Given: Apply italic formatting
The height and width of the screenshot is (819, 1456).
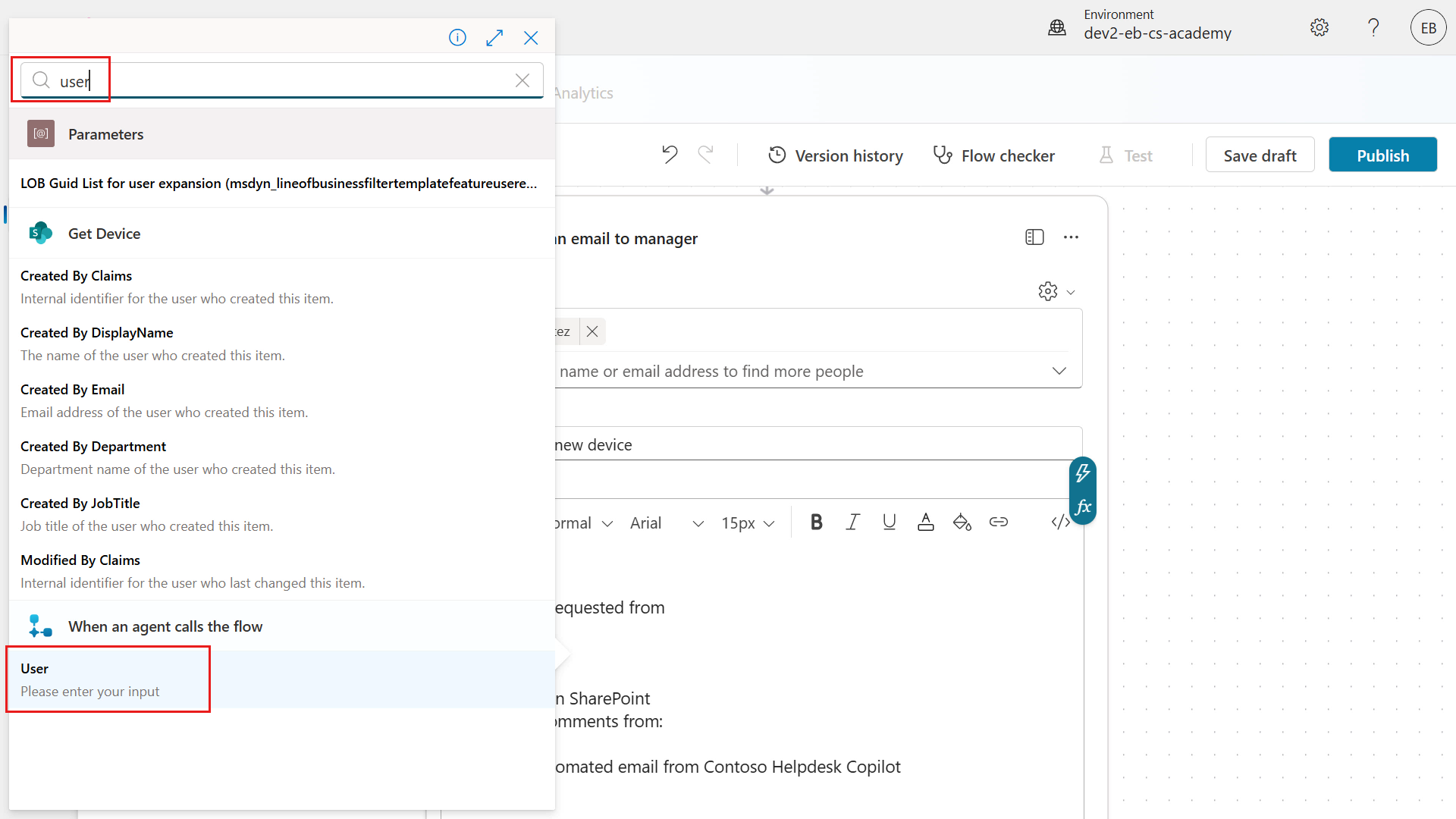Looking at the screenshot, I should 852,522.
